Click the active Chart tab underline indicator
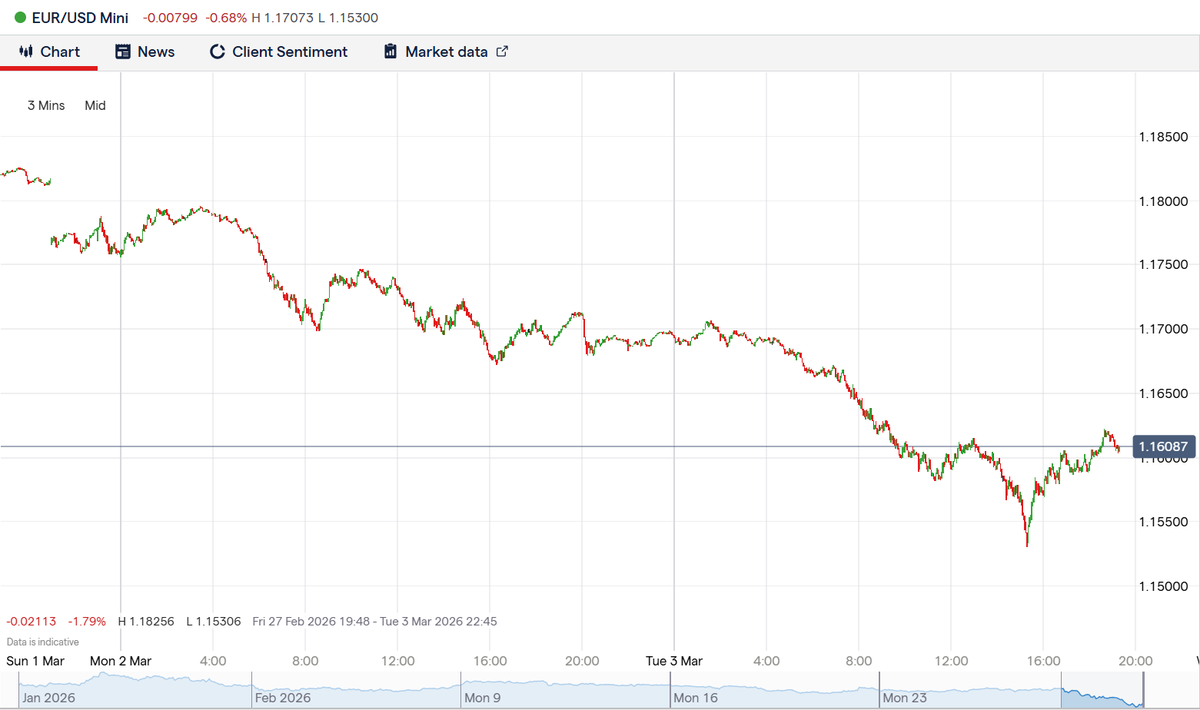The image size is (1200, 710). (49, 69)
